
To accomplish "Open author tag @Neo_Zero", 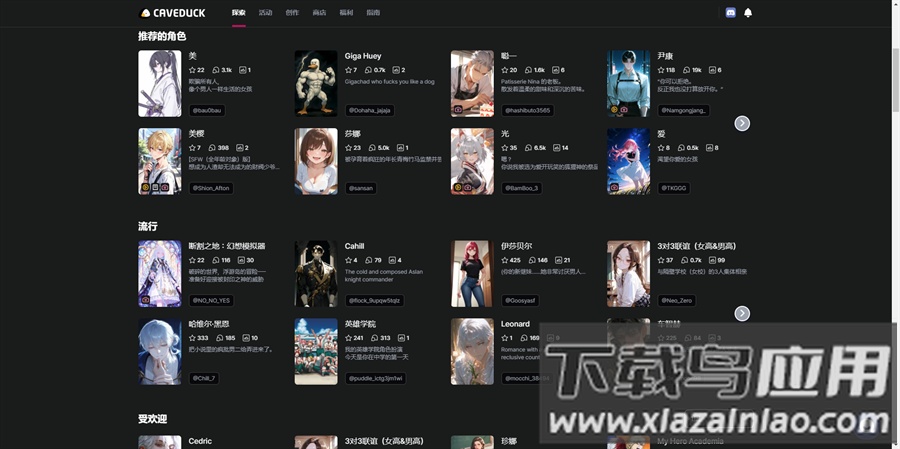I will 677,301.
